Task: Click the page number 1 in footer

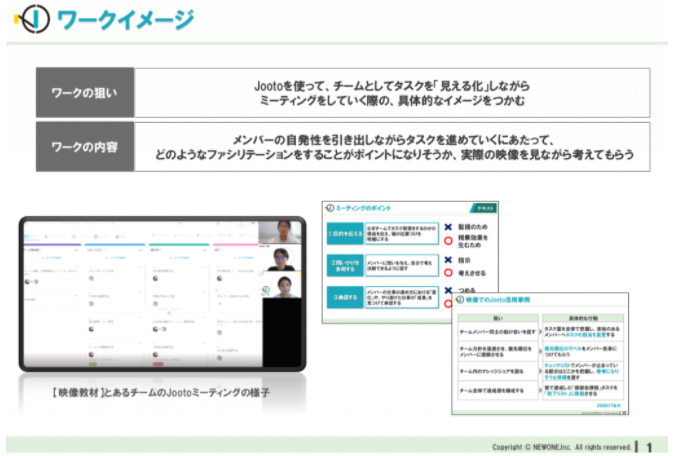Action: (x=649, y=447)
